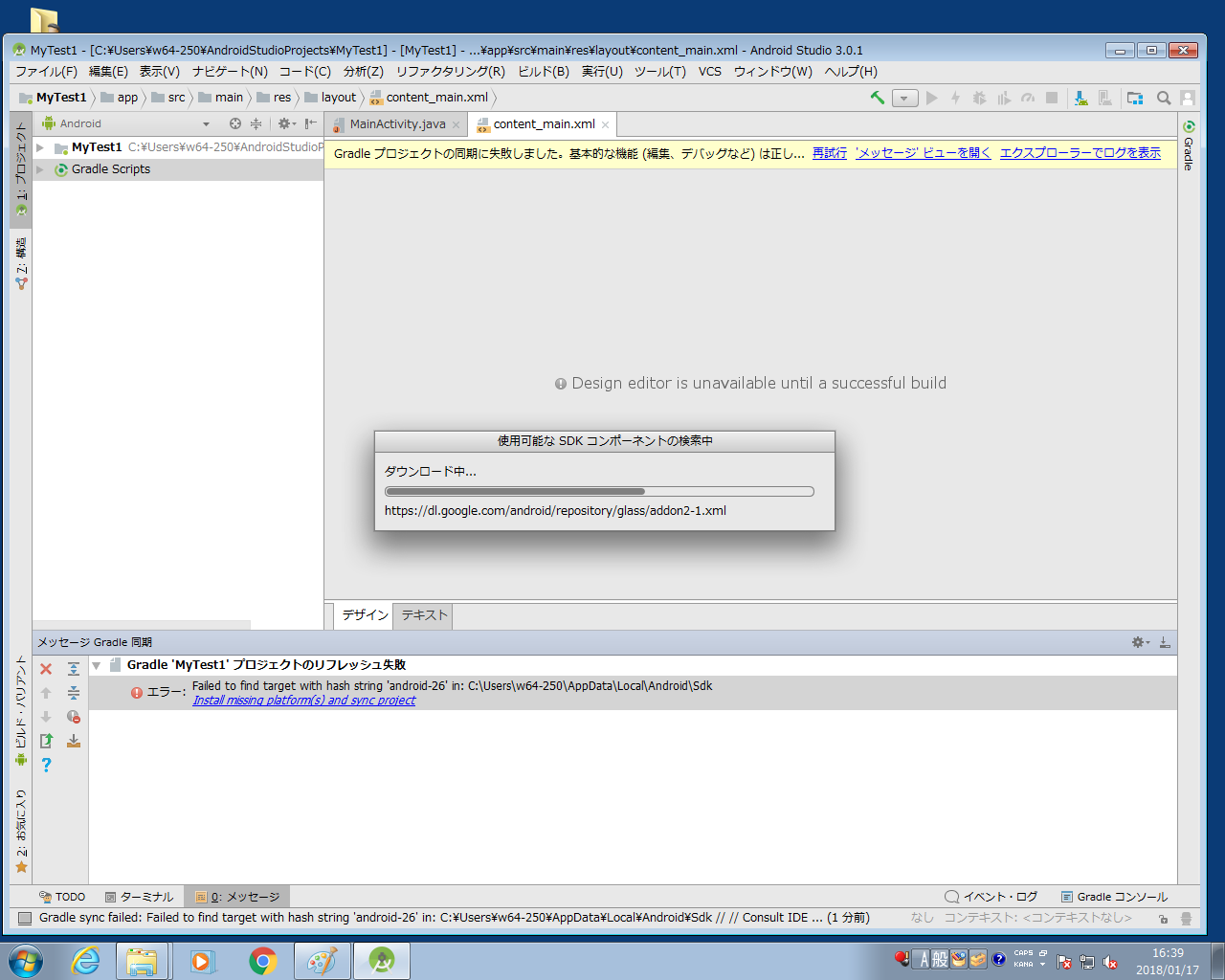1225x980 pixels.
Task: Click the Stop square icon
Action: coord(1052,98)
